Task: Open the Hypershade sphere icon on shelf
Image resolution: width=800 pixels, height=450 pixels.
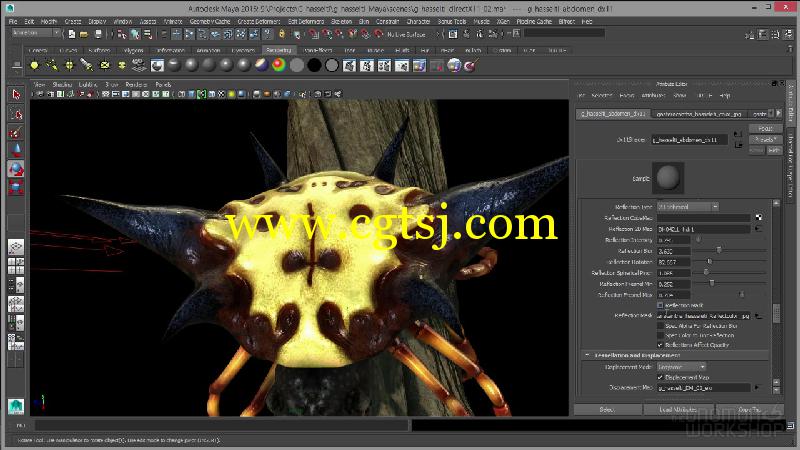Action: [x=454, y=65]
